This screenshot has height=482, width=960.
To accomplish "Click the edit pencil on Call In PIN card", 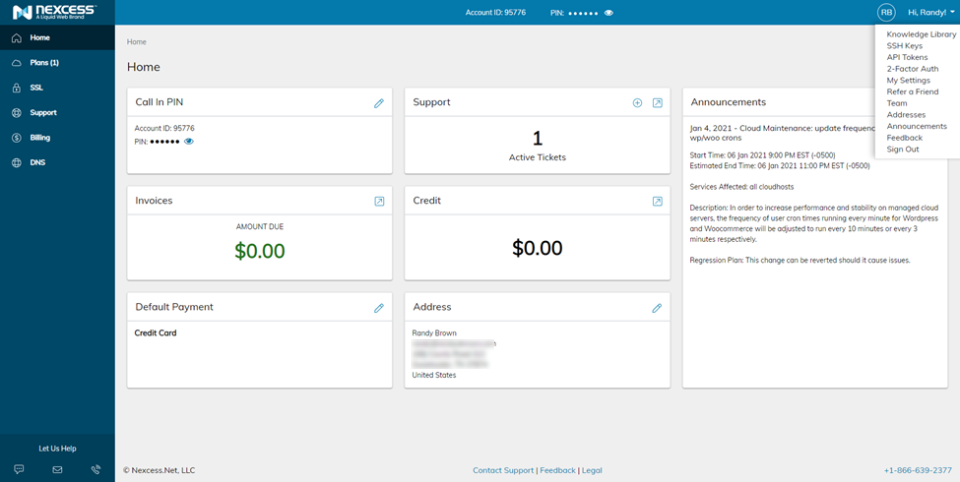I will pyautogui.click(x=379, y=103).
